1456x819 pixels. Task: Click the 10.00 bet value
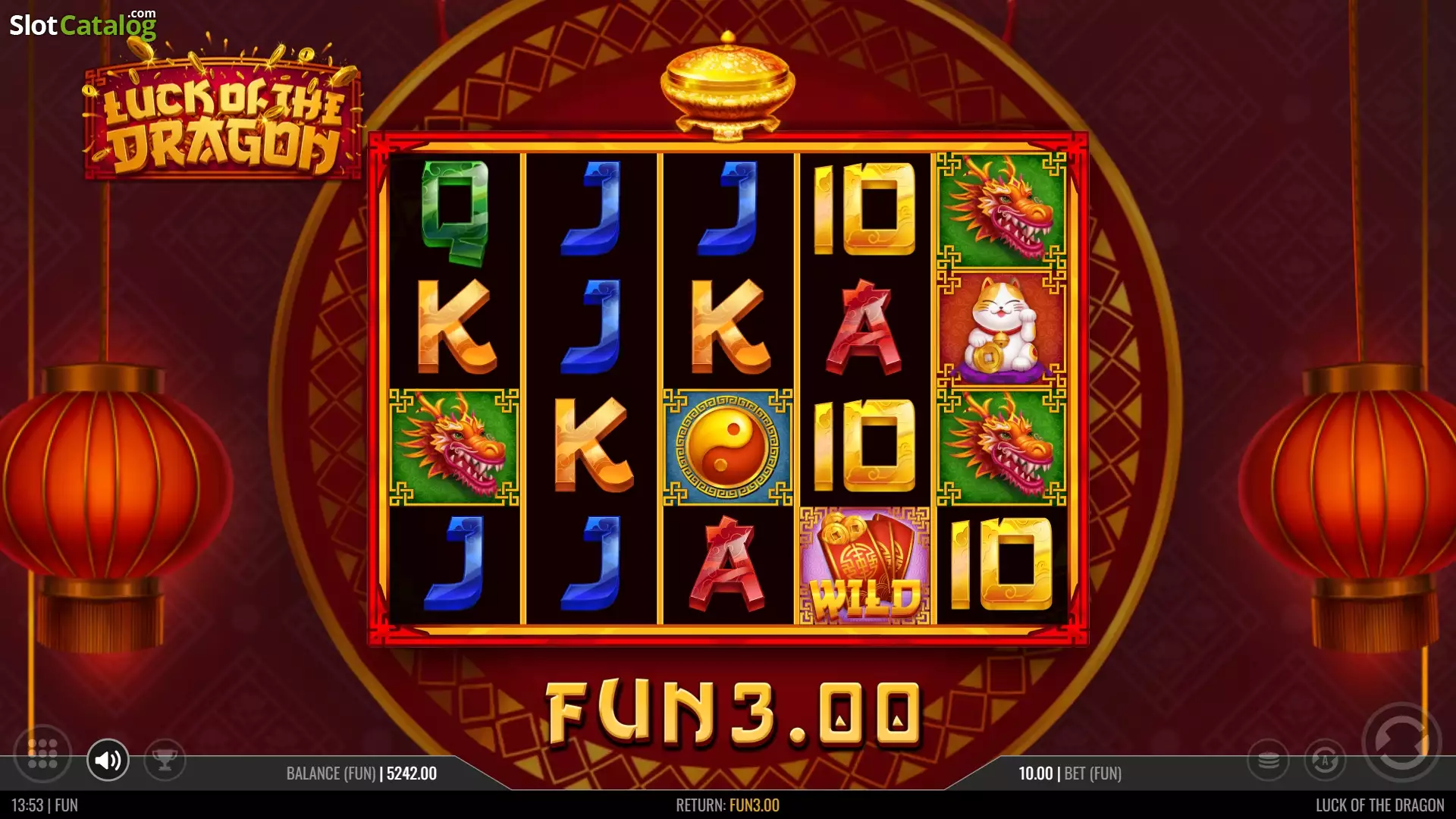(1035, 773)
